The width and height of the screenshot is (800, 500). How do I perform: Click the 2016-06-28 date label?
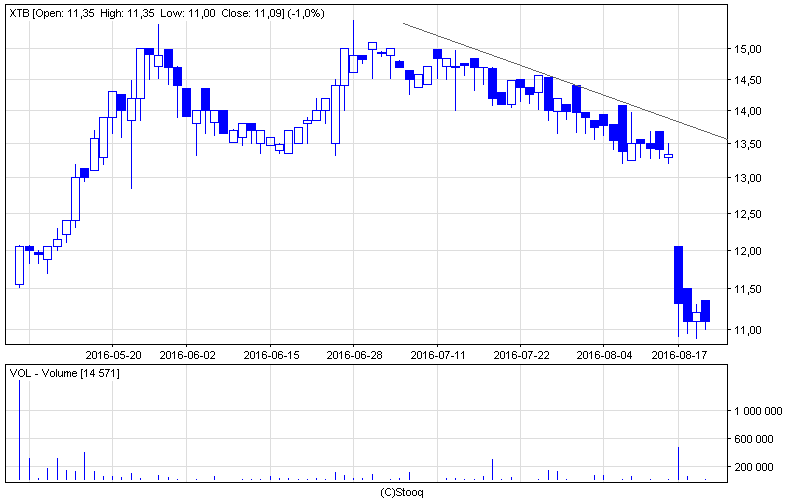(x=354, y=355)
